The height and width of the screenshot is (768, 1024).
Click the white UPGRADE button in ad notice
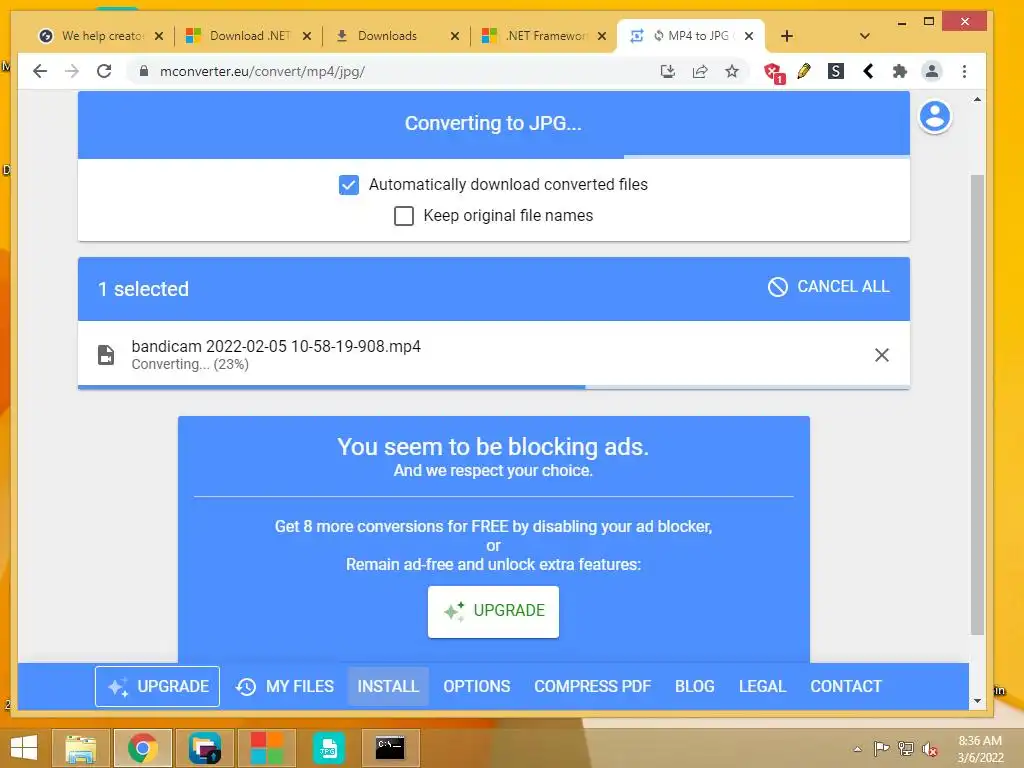pos(493,611)
